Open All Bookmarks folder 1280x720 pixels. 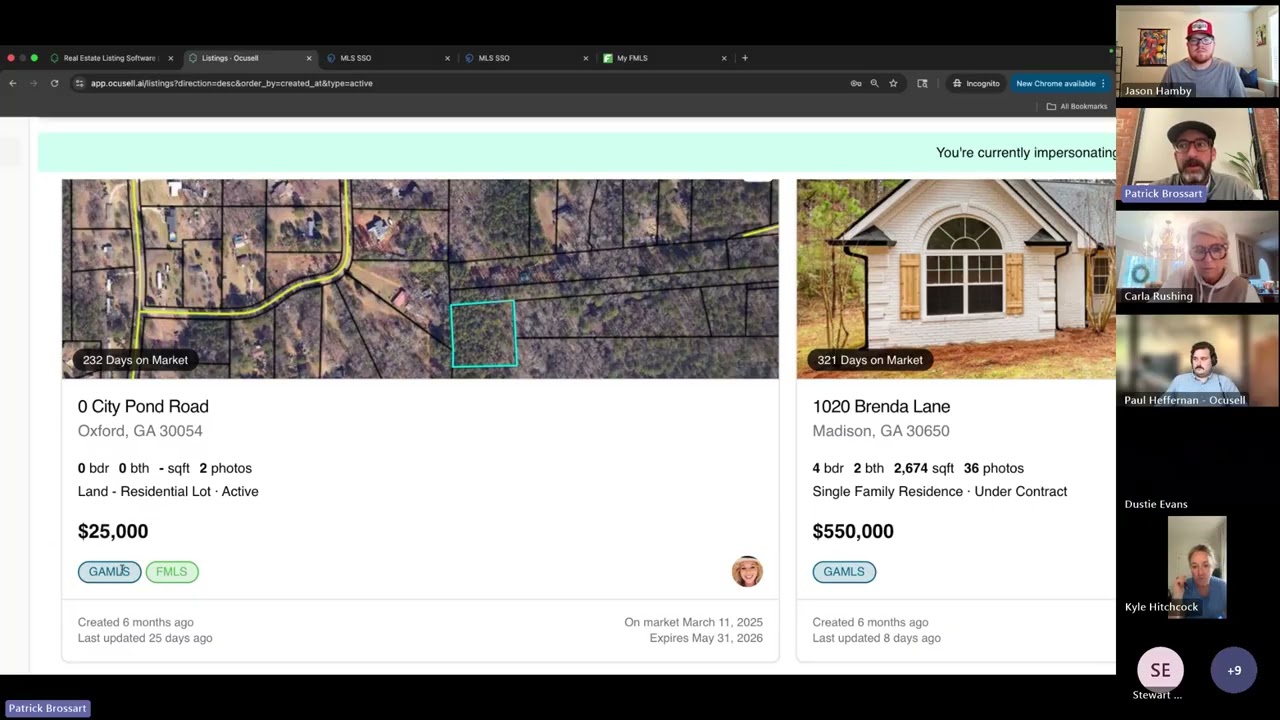1077,106
